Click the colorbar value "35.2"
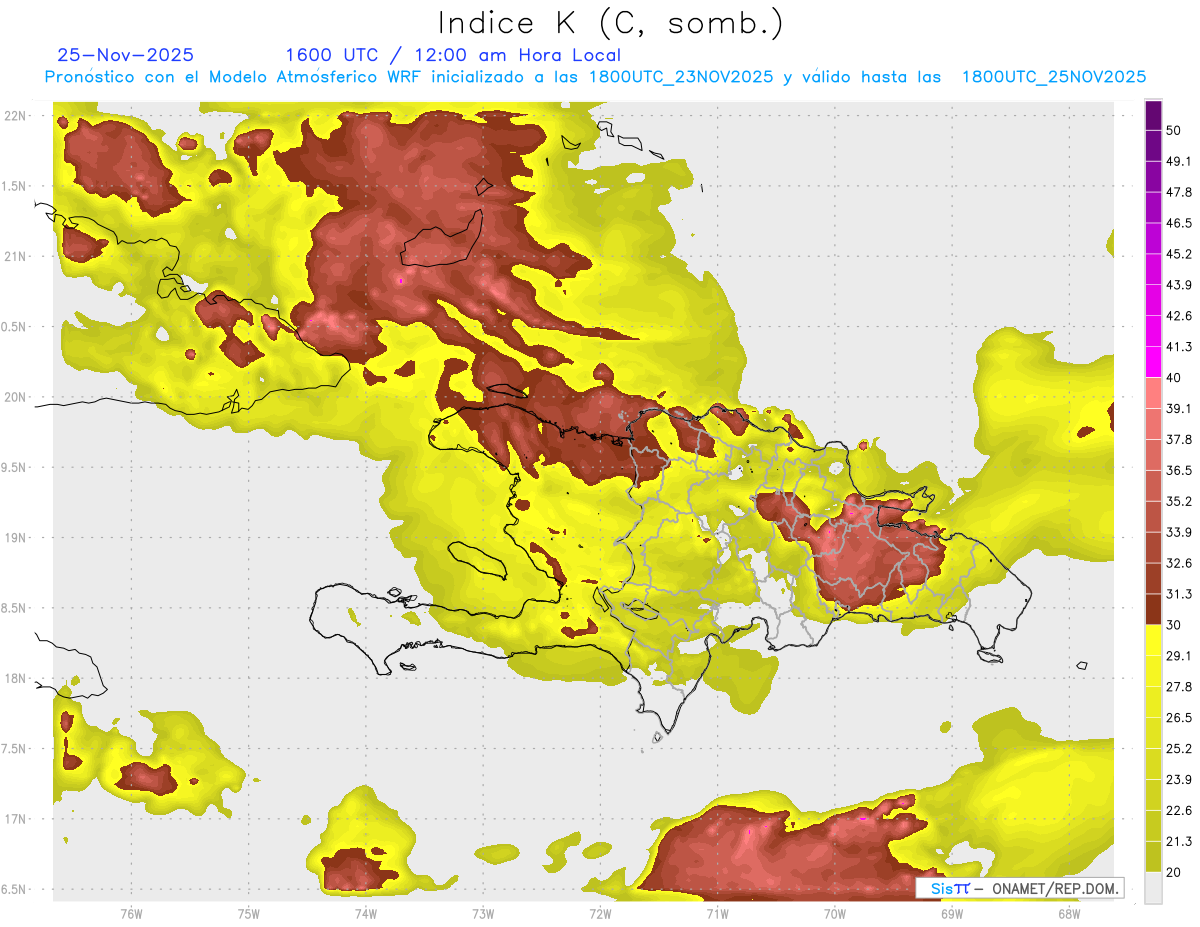The height and width of the screenshot is (927, 1200). click(x=1179, y=501)
